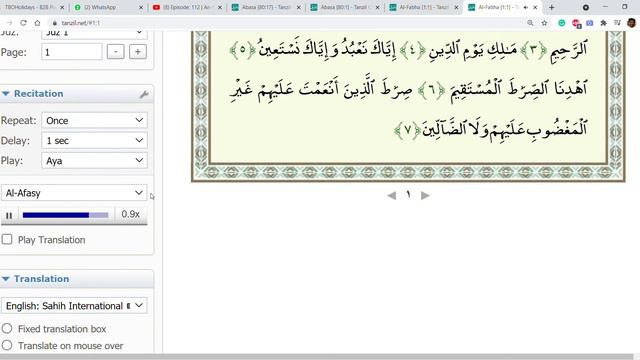Collapse the Recitation section
Image resolution: width=640 pixels, height=360 pixels.
coord(6,93)
